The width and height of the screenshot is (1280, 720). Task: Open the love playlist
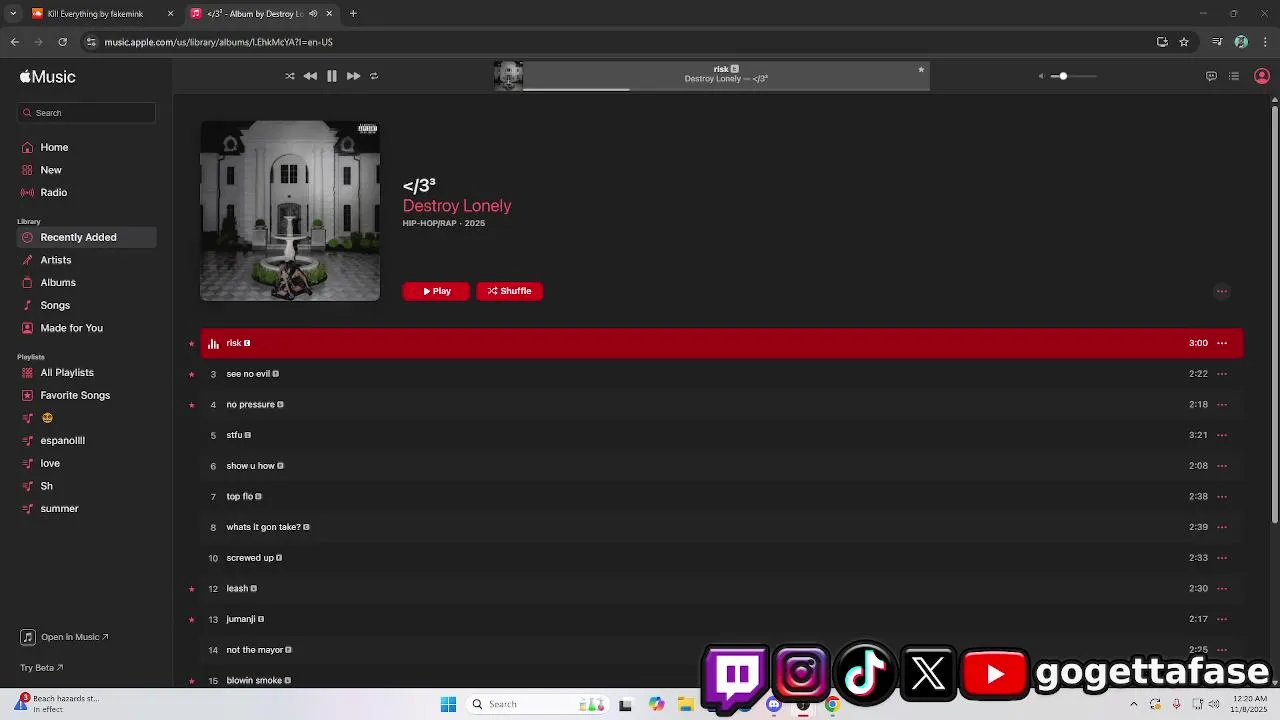pos(50,463)
